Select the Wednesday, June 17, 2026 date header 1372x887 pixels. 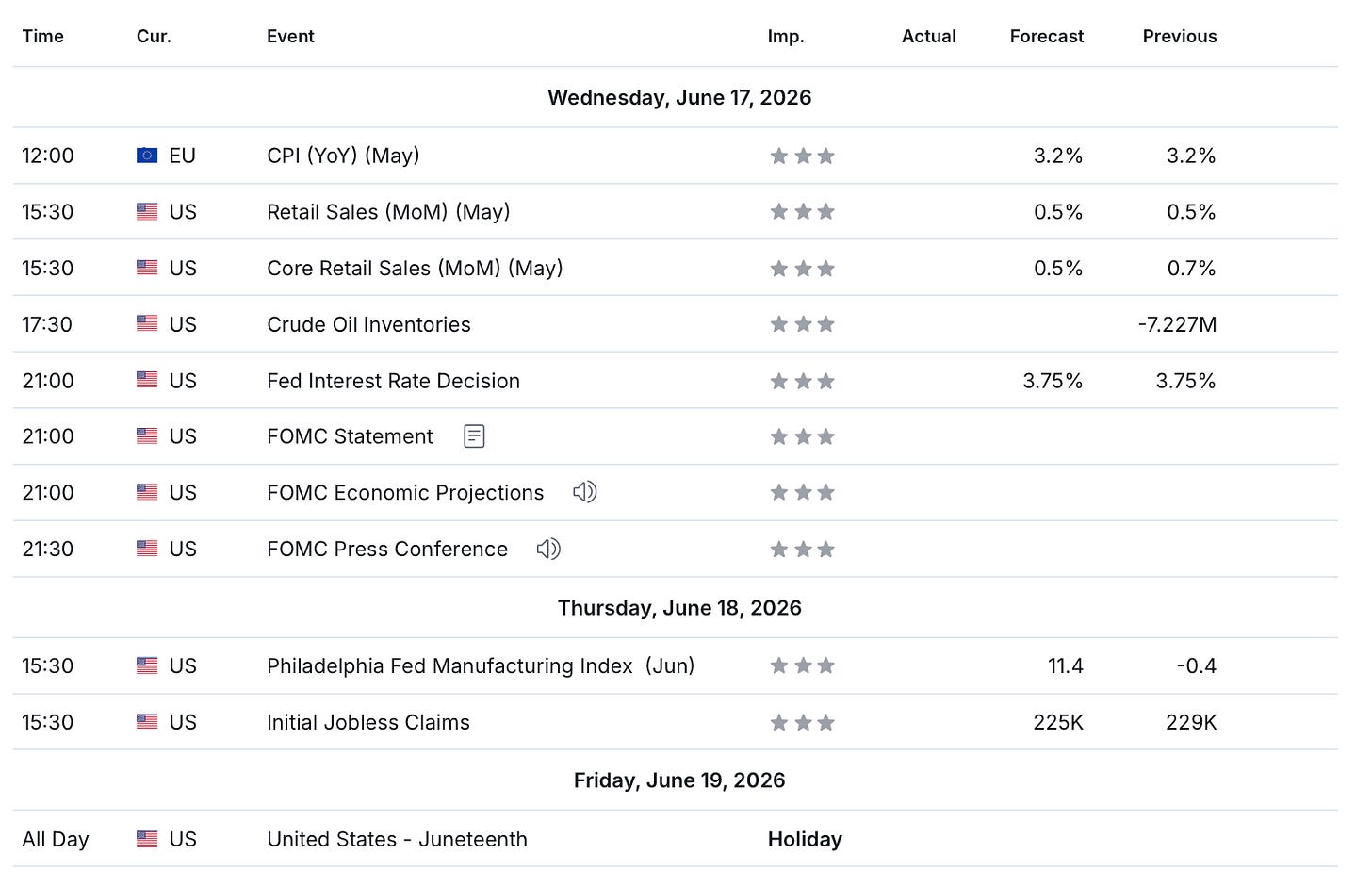pyautogui.click(x=679, y=97)
